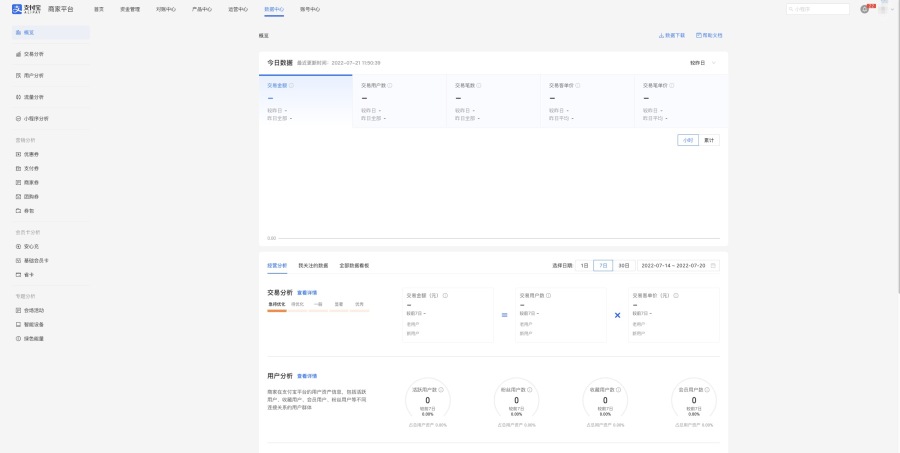
Task: Open date picker 2022-07-14 ~ 2022-07-20
Action: click(x=678, y=266)
